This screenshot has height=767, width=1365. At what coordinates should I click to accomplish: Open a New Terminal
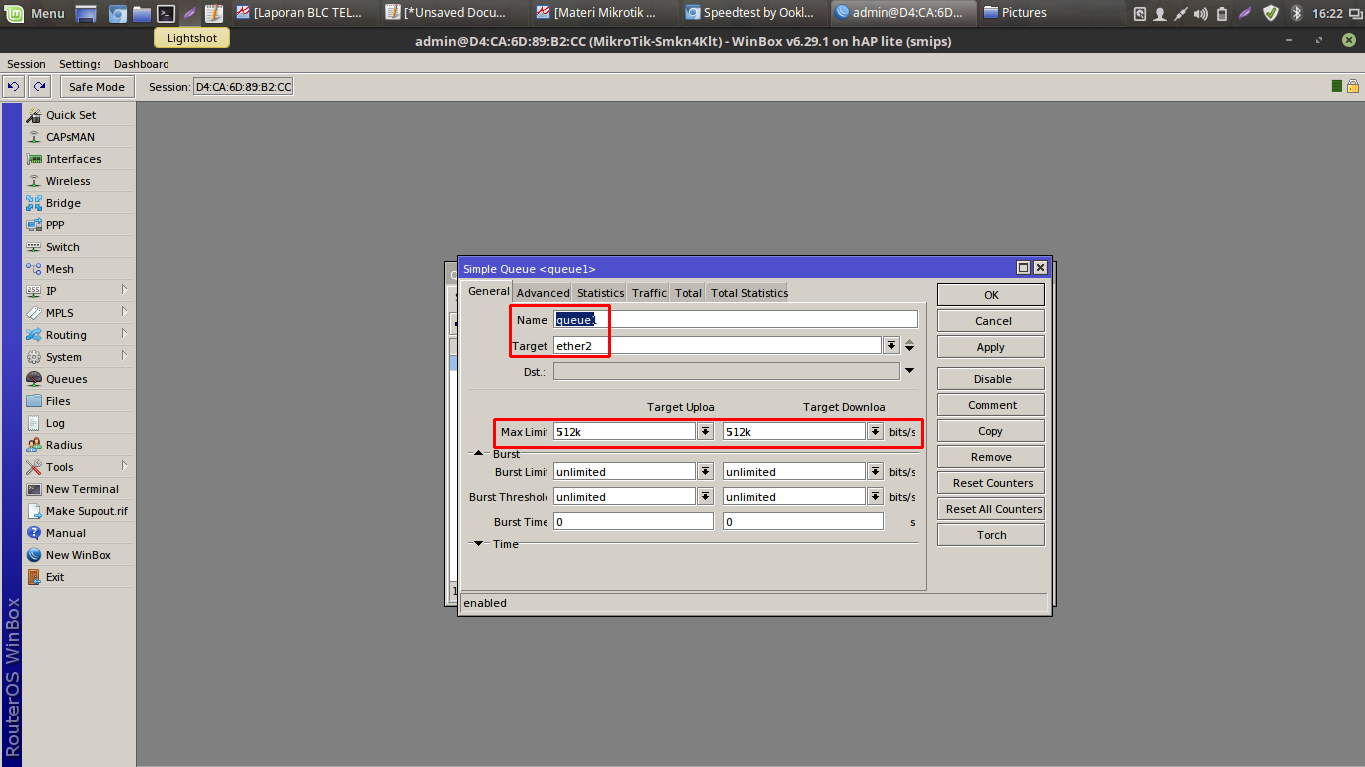(x=79, y=489)
